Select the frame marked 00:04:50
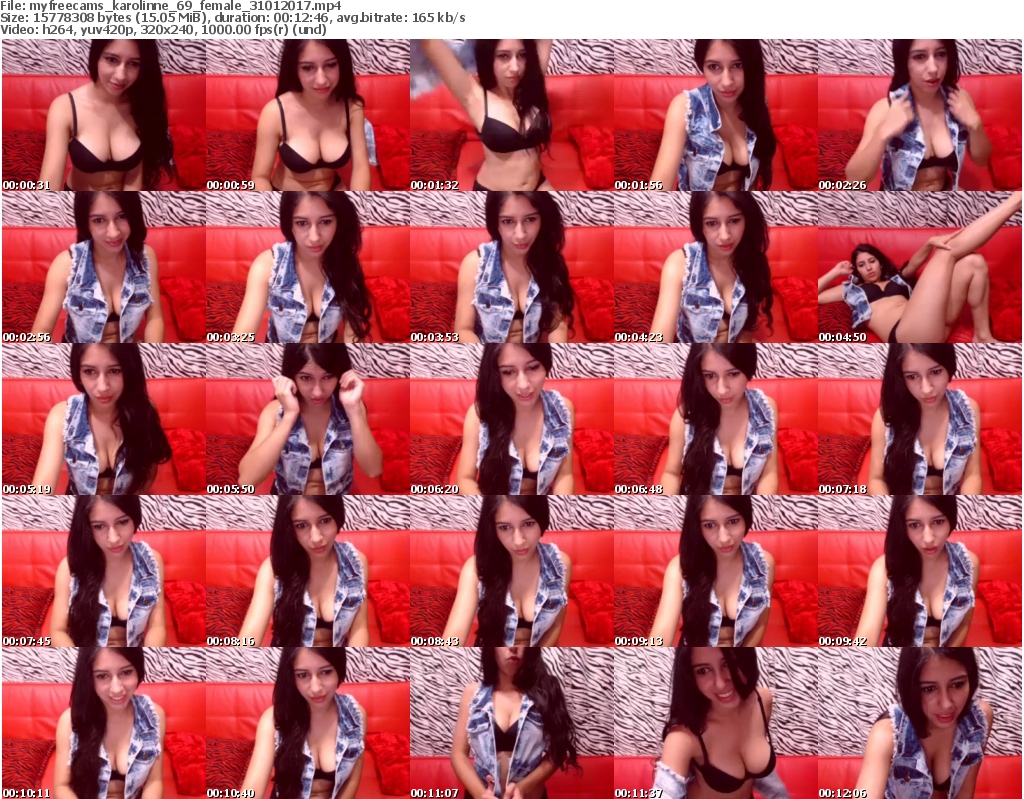The image size is (1024, 799). click(x=919, y=268)
